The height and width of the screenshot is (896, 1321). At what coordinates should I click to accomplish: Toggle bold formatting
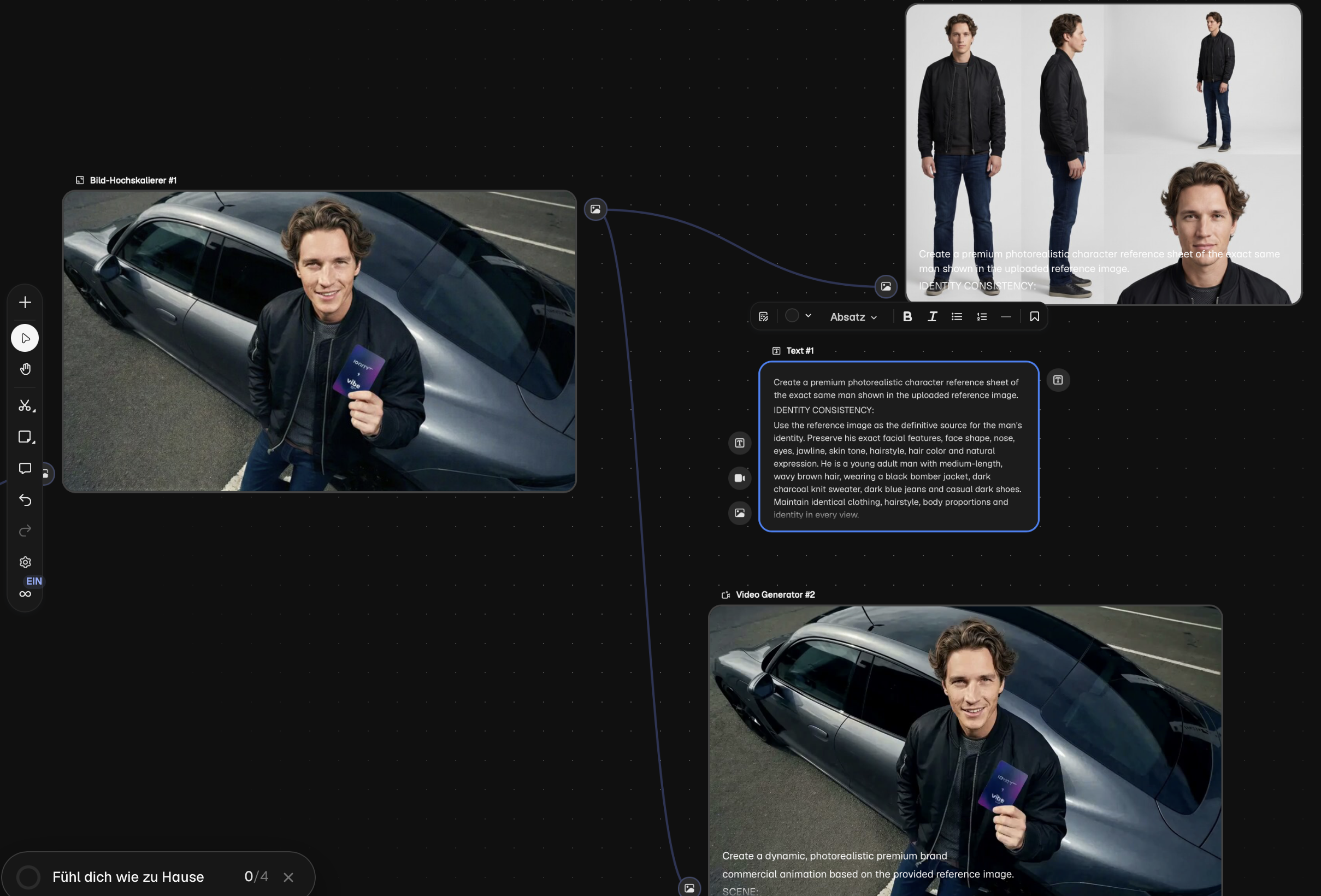(x=907, y=317)
